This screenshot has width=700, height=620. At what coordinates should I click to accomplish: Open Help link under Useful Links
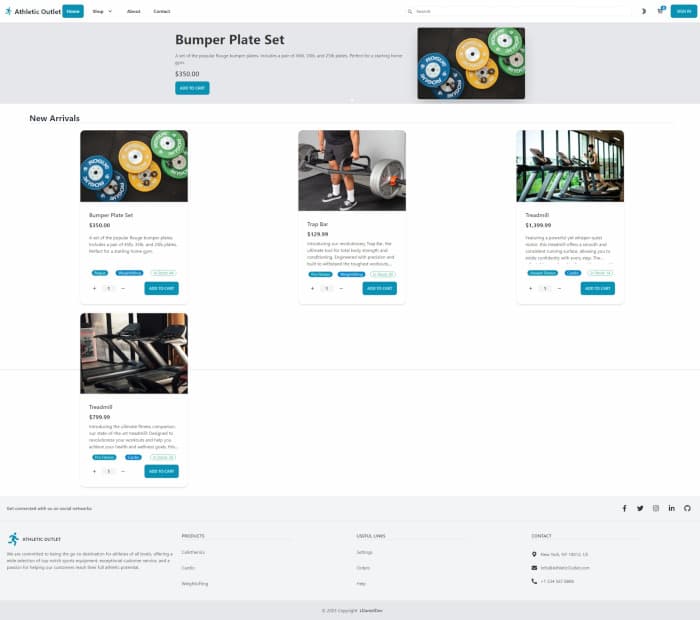pos(361,584)
